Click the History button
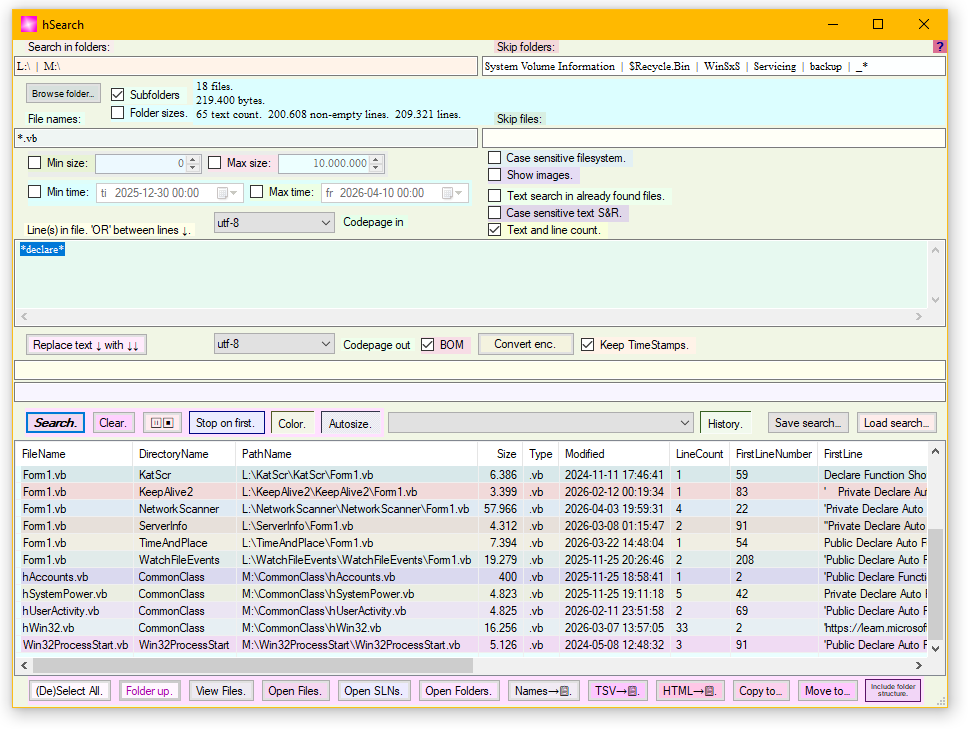Image resolution: width=968 pixels, height=729 pixels. 725,423
